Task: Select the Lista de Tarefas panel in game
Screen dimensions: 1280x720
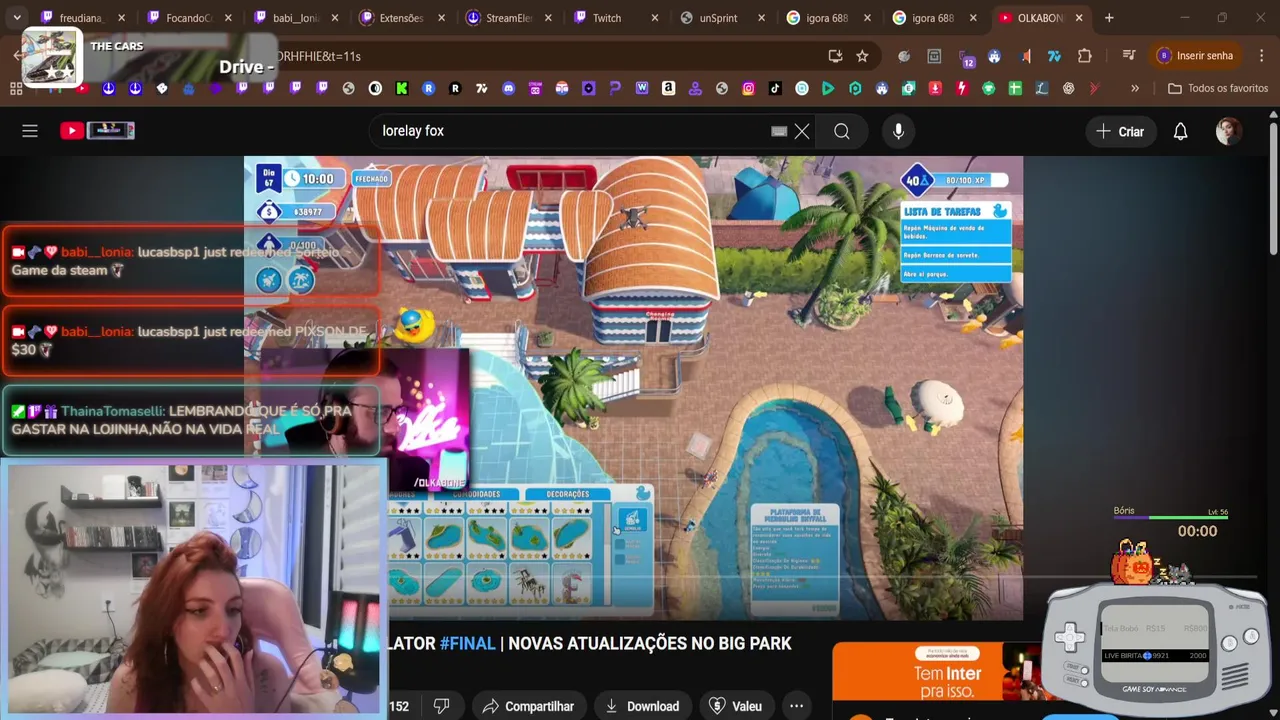Action: (x=956, y=242)
